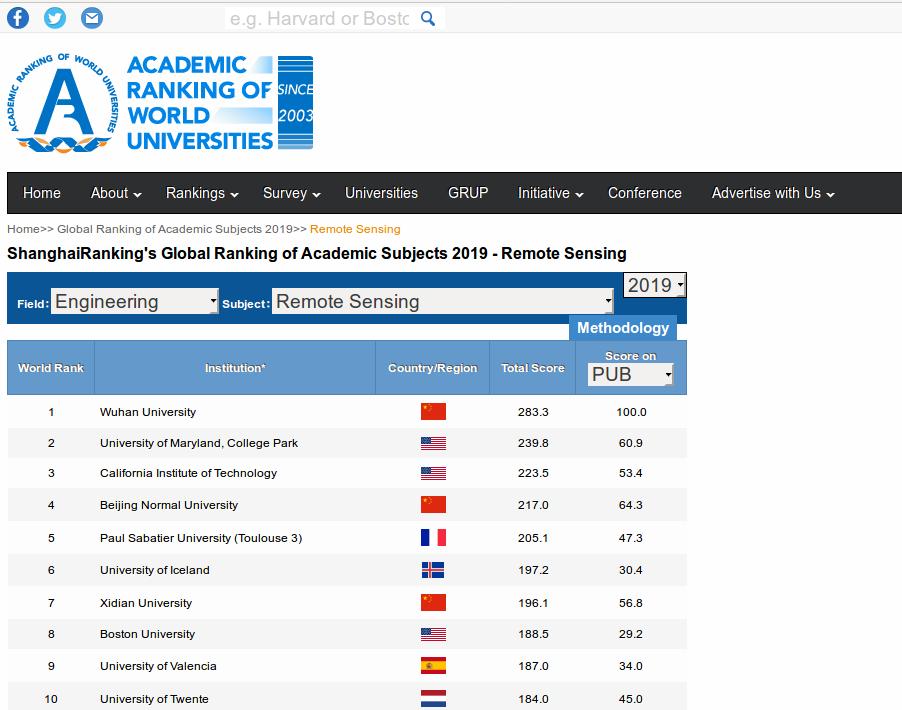Open University of Maryland, College Park link
902x710 pixels.
pyautogui.click(x=198, y=443)
